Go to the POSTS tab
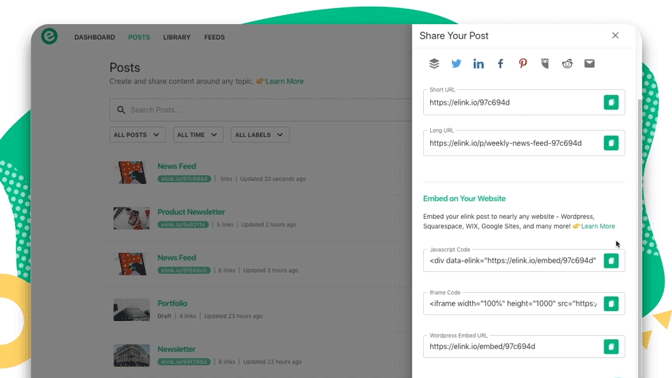 [139, 37]
